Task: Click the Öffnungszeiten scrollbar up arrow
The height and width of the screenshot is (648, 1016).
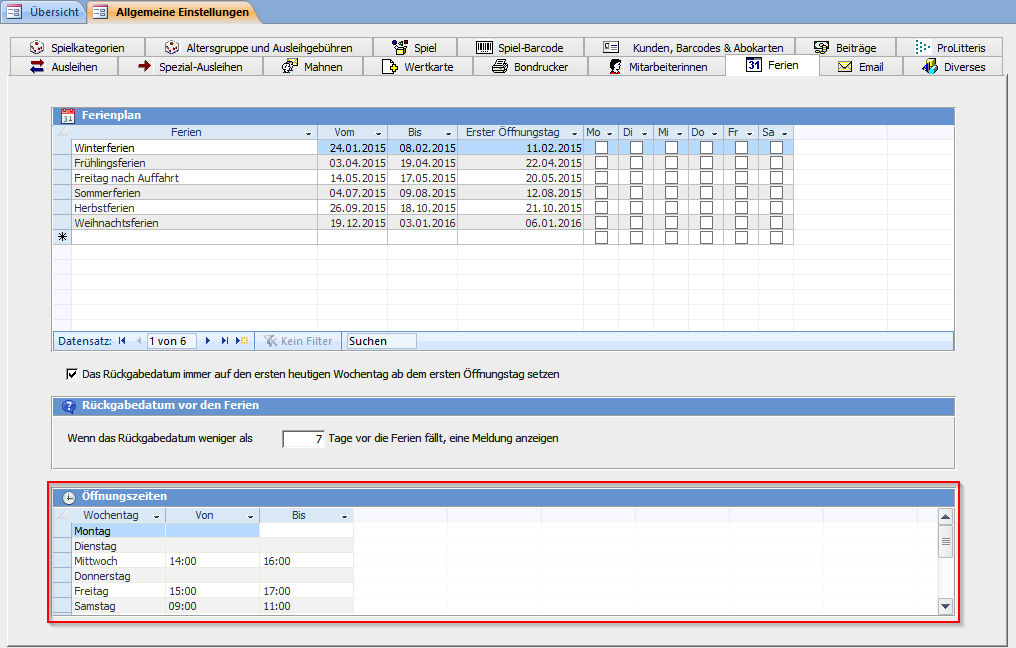Action: click(x=945, y=516)
